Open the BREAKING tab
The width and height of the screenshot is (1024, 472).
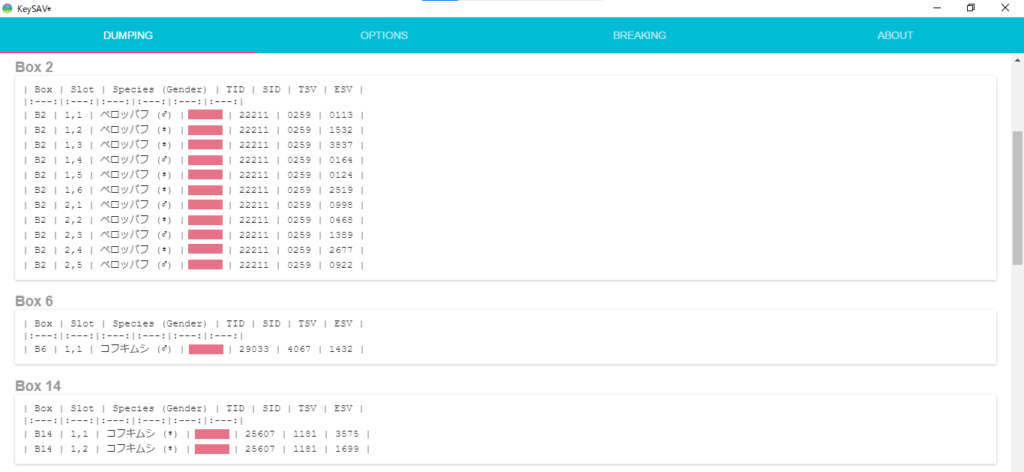click(639, 35)
